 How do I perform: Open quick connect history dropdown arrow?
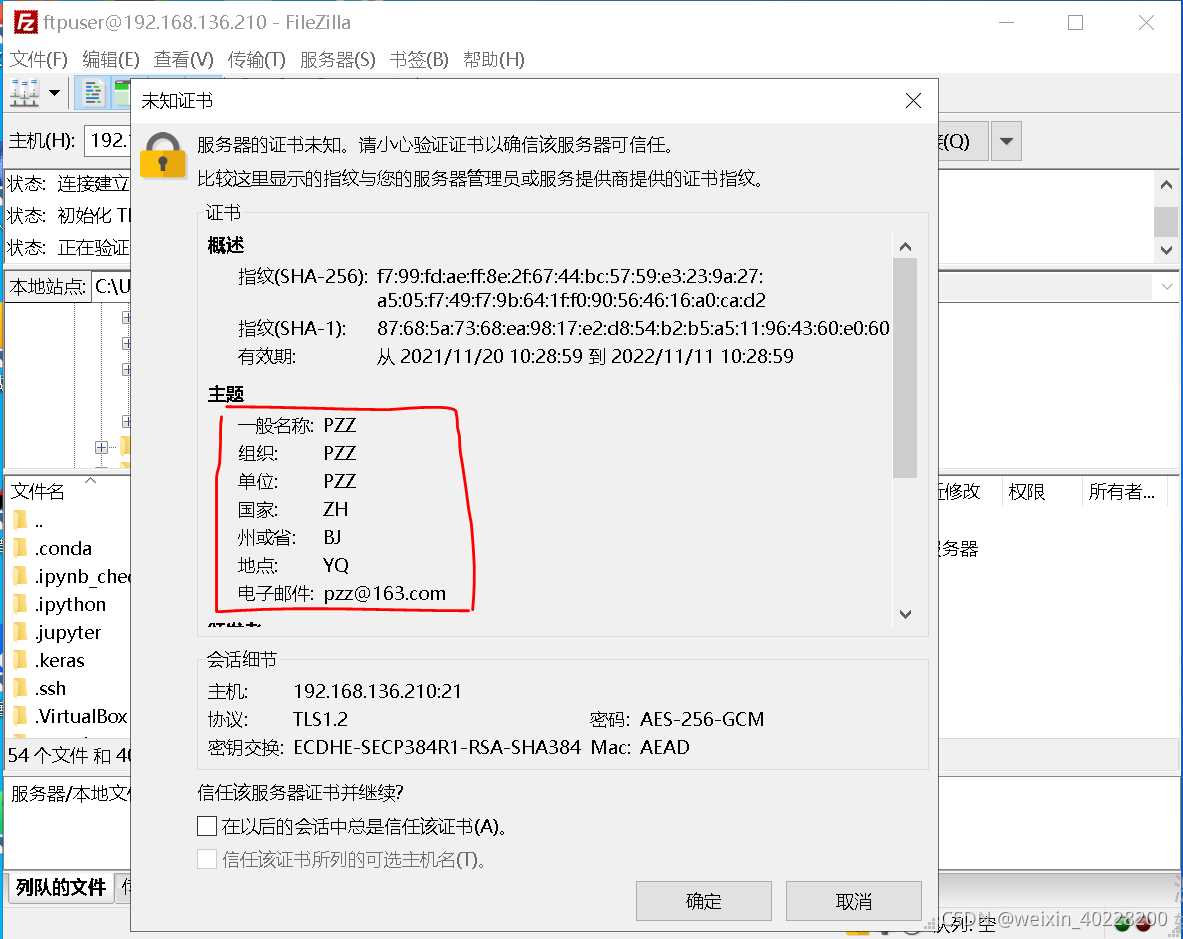tap(1007, 142)
